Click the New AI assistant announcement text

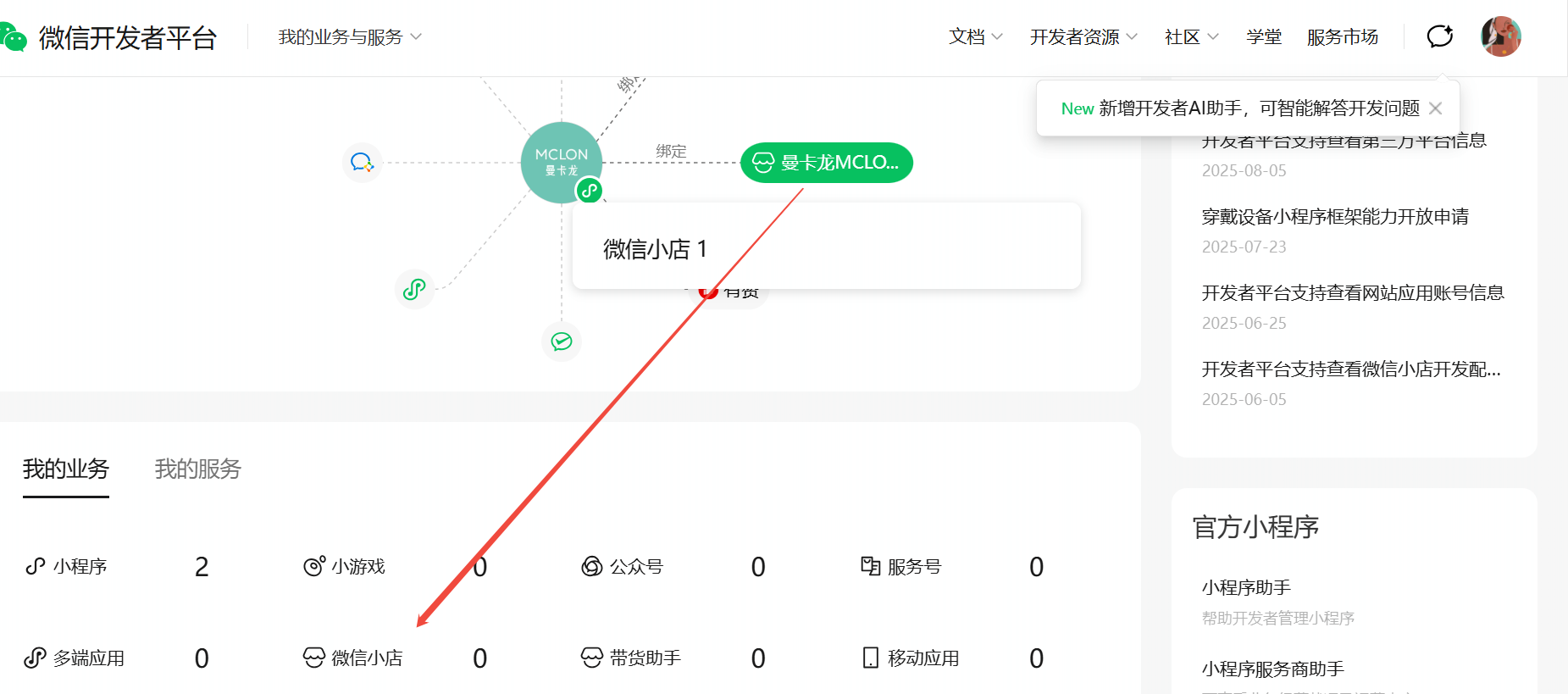pos(1240,108)
